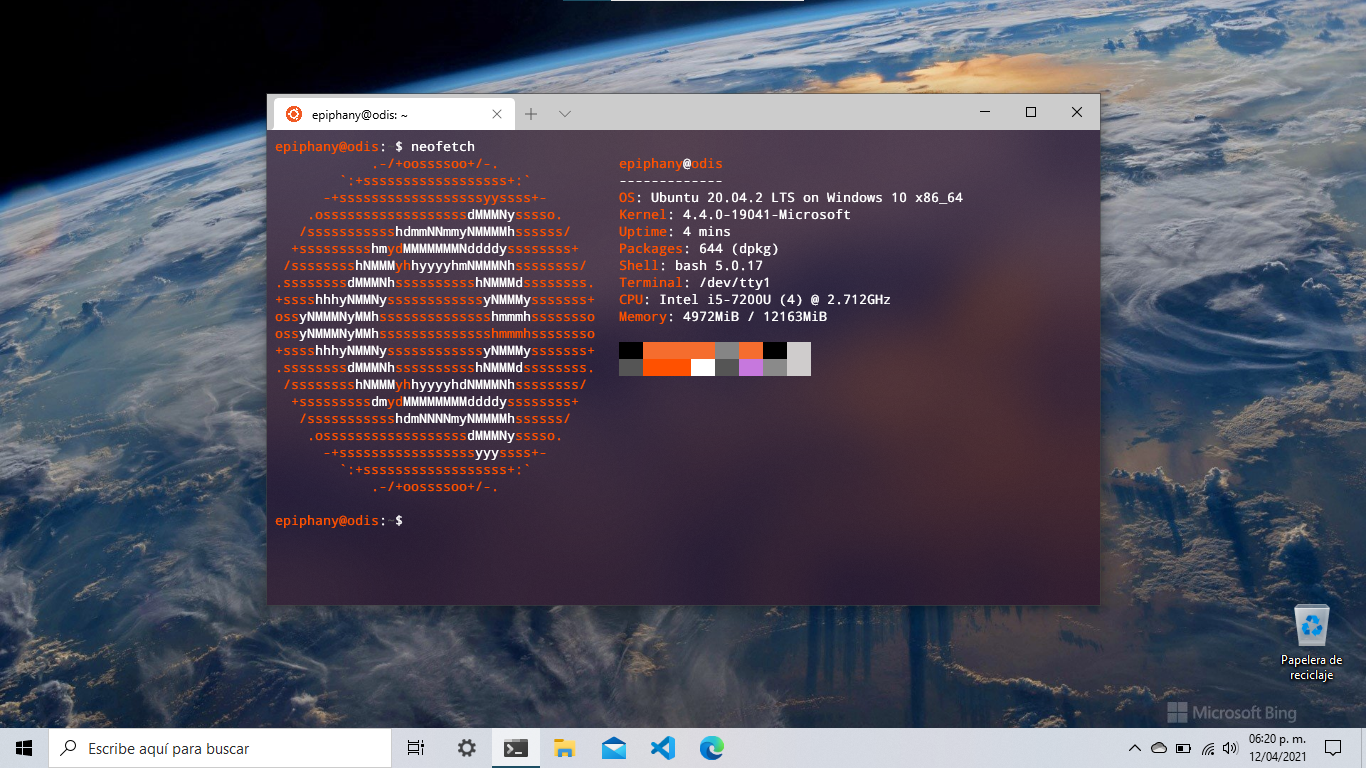Launch Microsoft Edge from the taskbar
Image resolution: width=1366 pixels, height=768 pixels.
coord(712,748)
